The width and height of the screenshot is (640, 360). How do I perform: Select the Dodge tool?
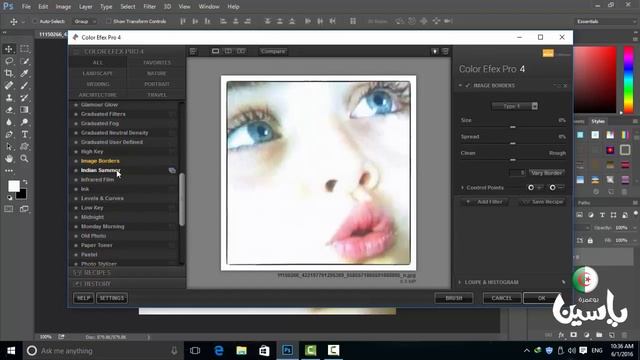(x=24, y=122)
